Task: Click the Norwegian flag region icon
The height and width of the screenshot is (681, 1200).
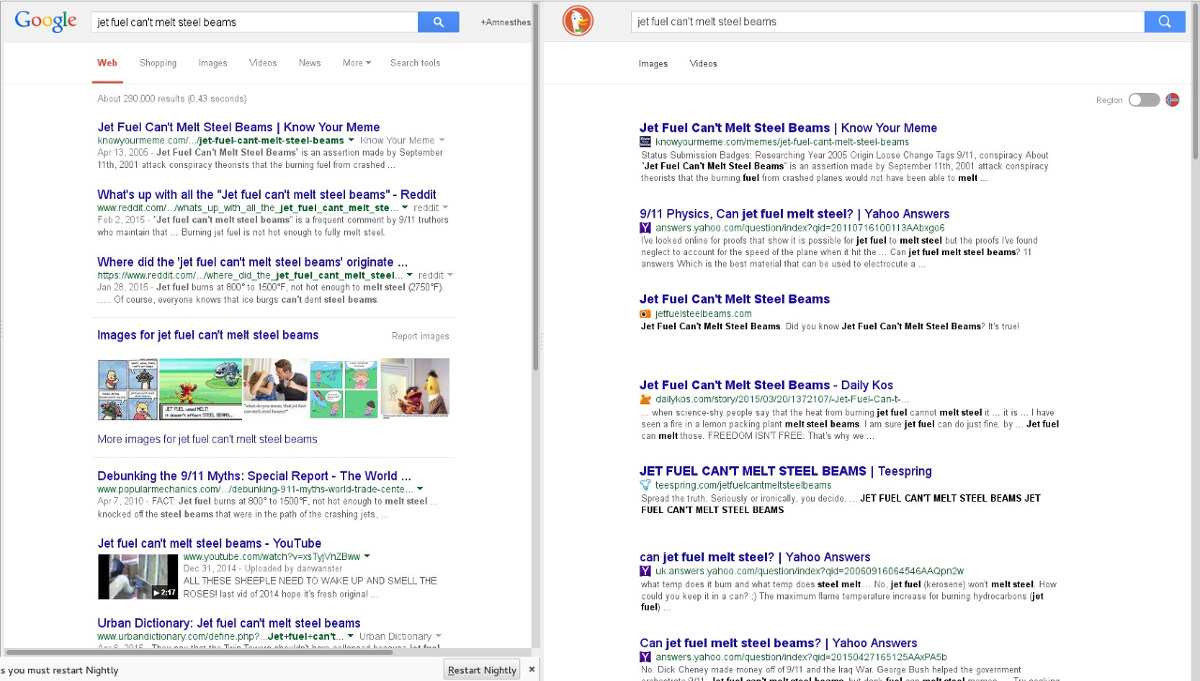Action: pyautogui.click(x=1171, y=100)
